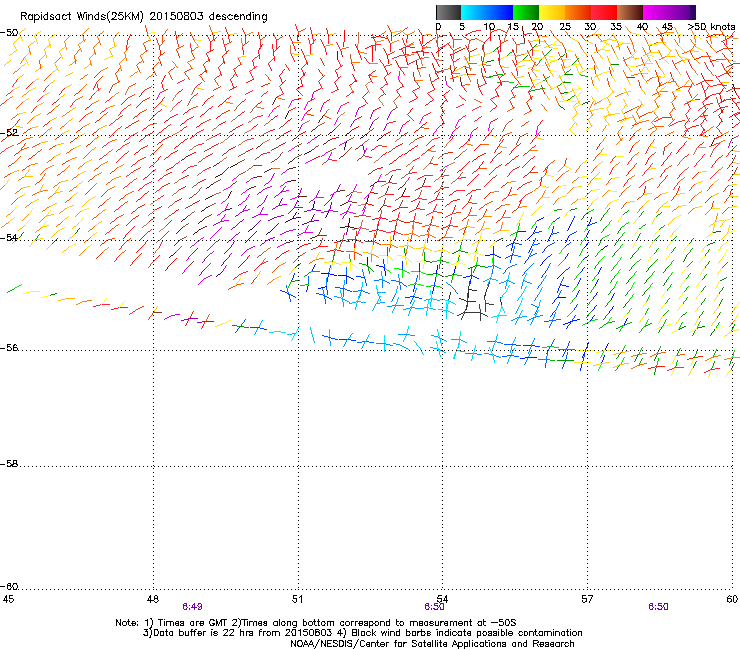Click the longitude 51 axis label
The image size is (740, 650).
coord(297,599)
